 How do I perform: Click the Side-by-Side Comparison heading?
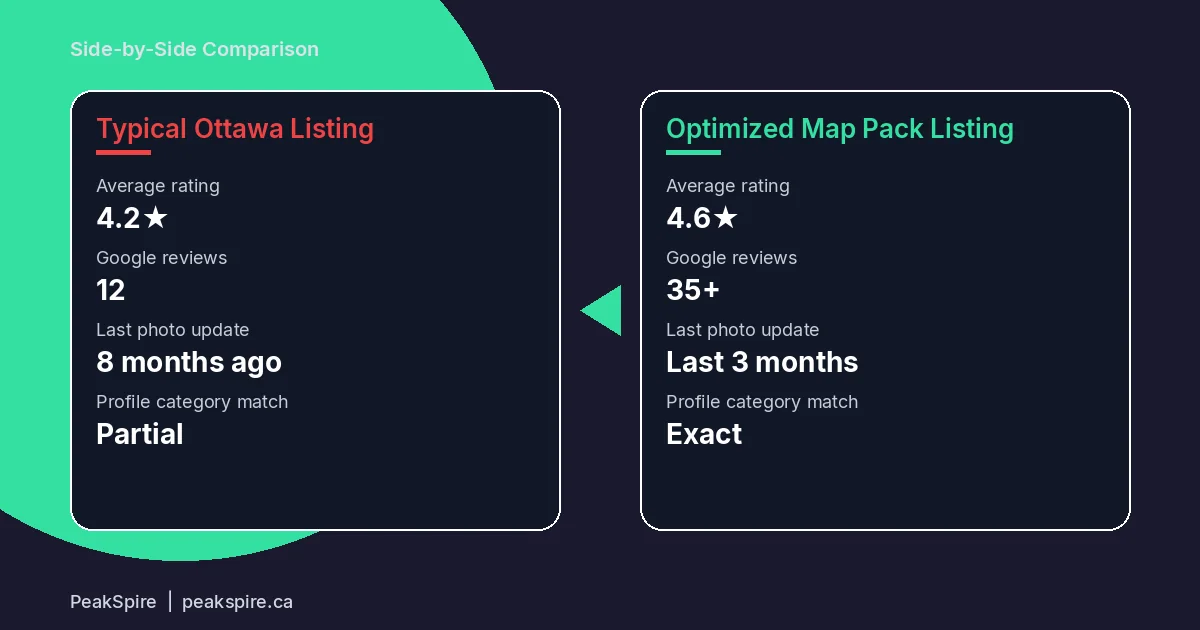click(x=194, y=49)
